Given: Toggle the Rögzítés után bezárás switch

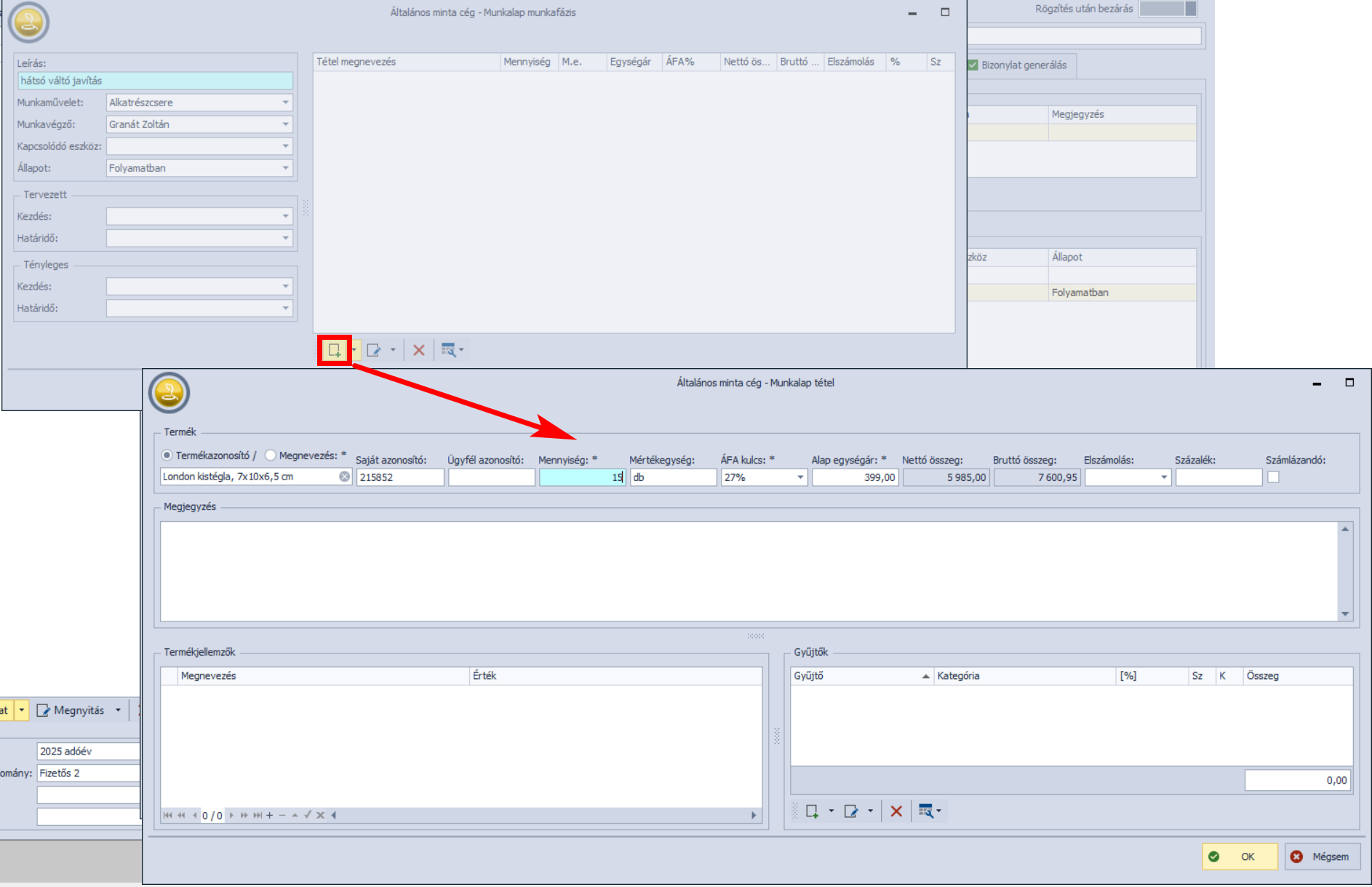Looking at the screenshot, I should 1168,9.
